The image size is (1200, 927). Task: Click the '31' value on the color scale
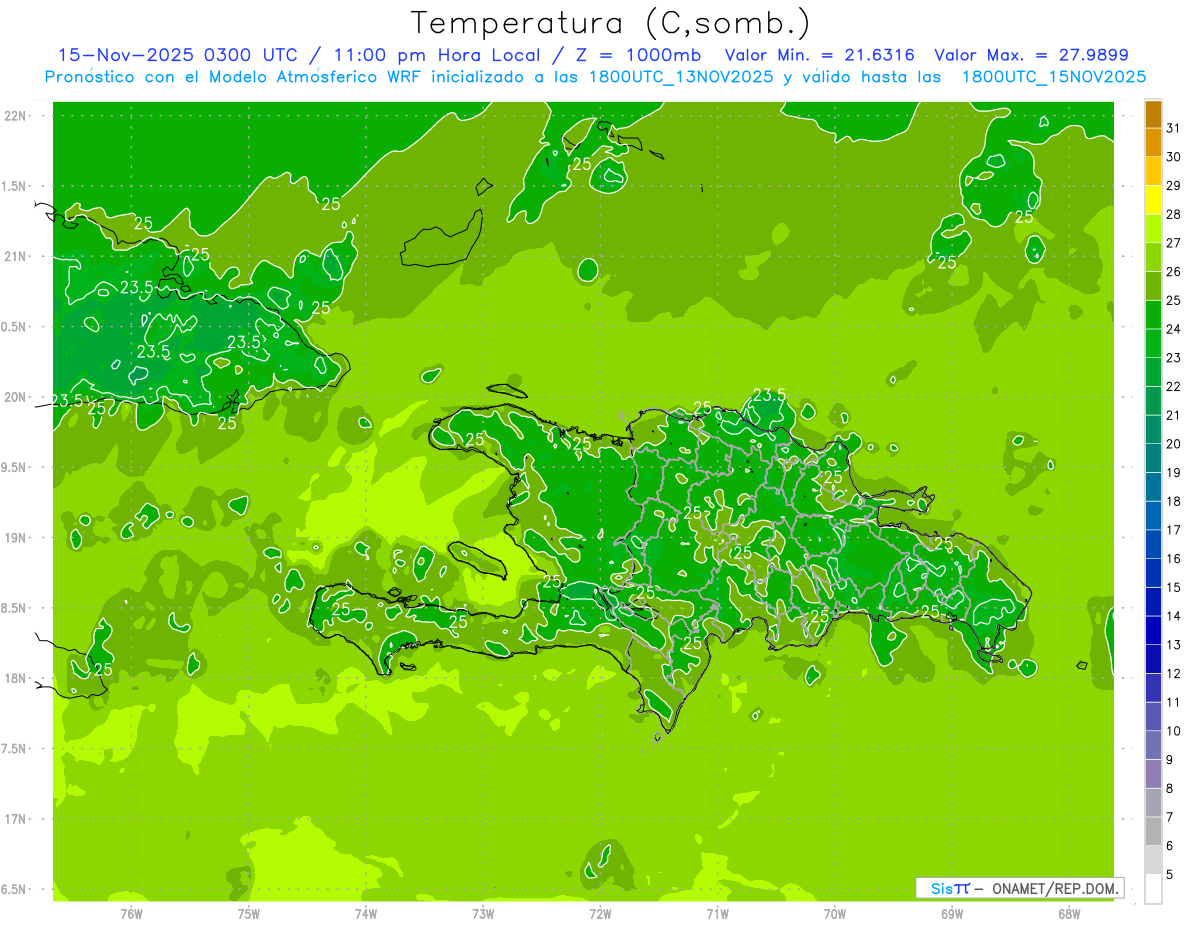pos(1174,128)
